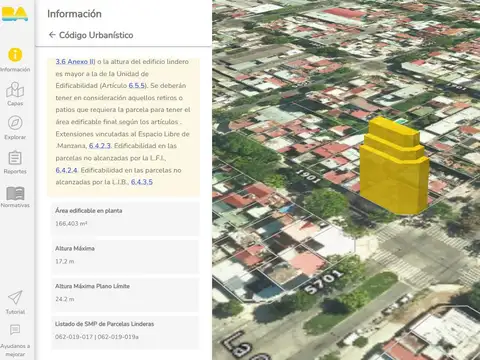
Task: Select SMP list 062-019-017 | 062-019-019a
Action: pos(97,337)
